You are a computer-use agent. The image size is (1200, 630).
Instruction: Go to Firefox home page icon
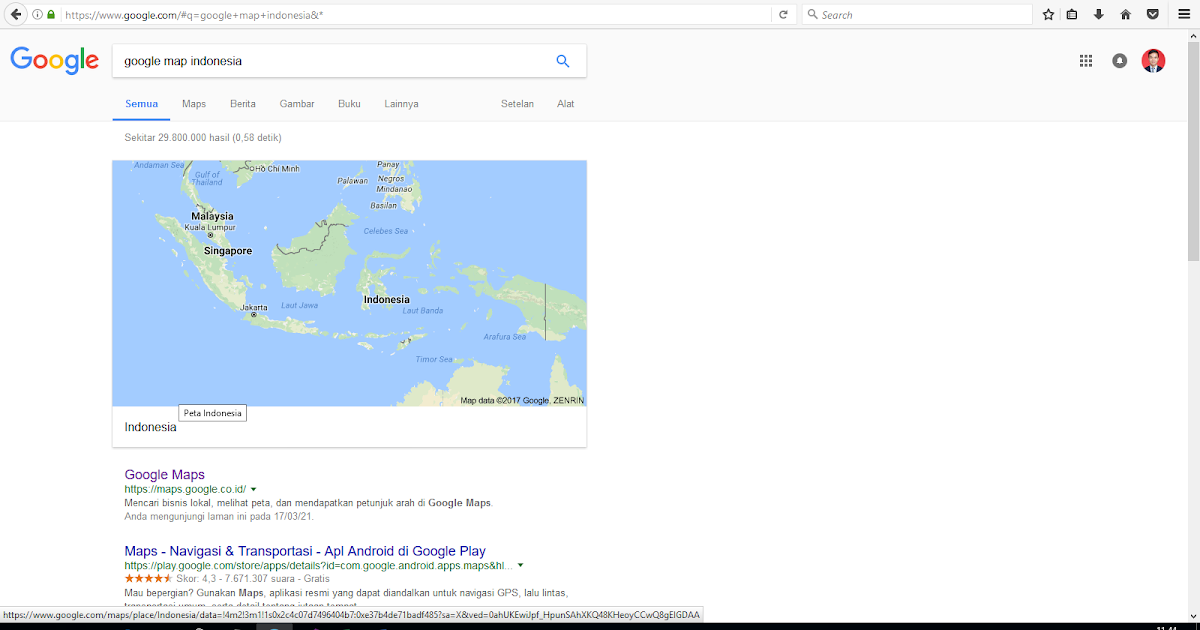(1126, 15)
